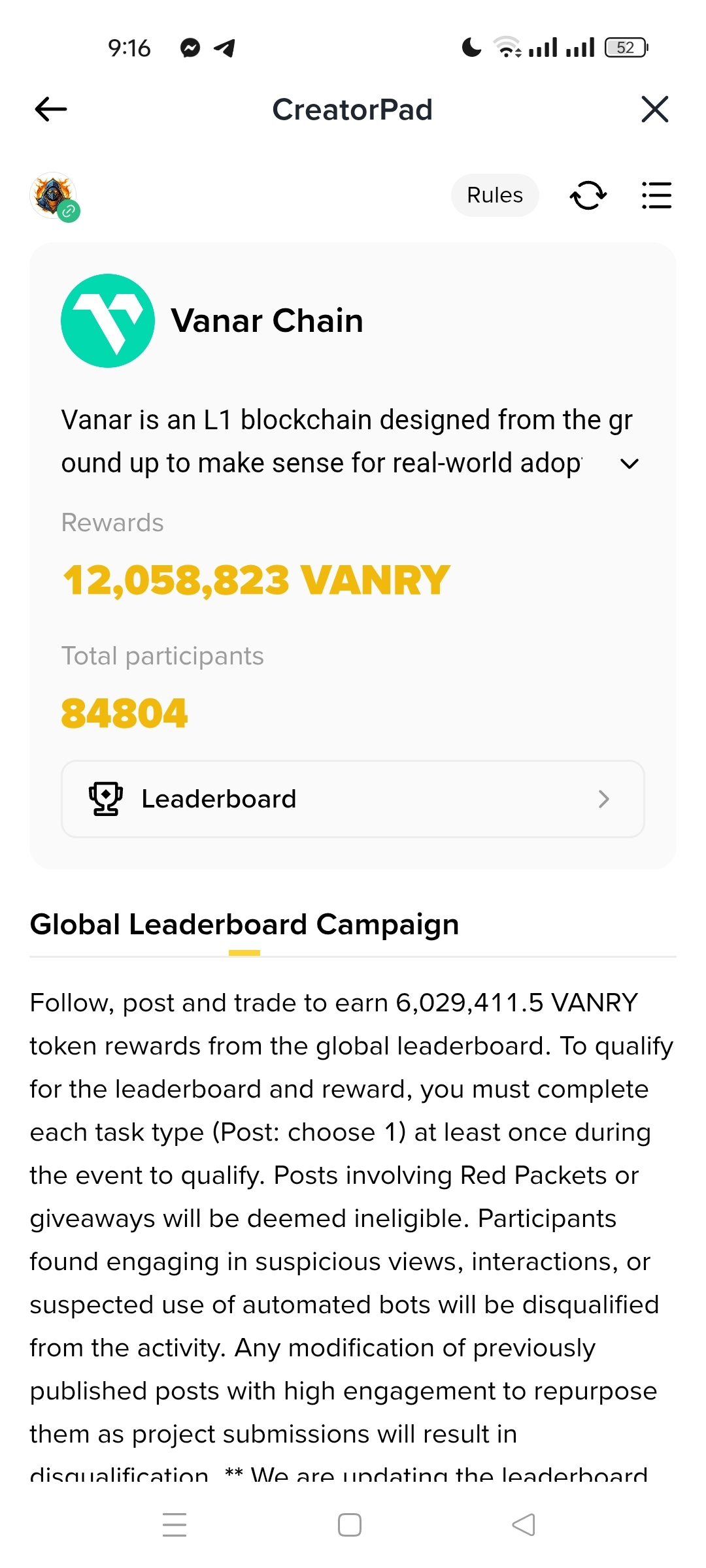
Task: Tap the Leaderboard right chevron
Action: point(604,799)
